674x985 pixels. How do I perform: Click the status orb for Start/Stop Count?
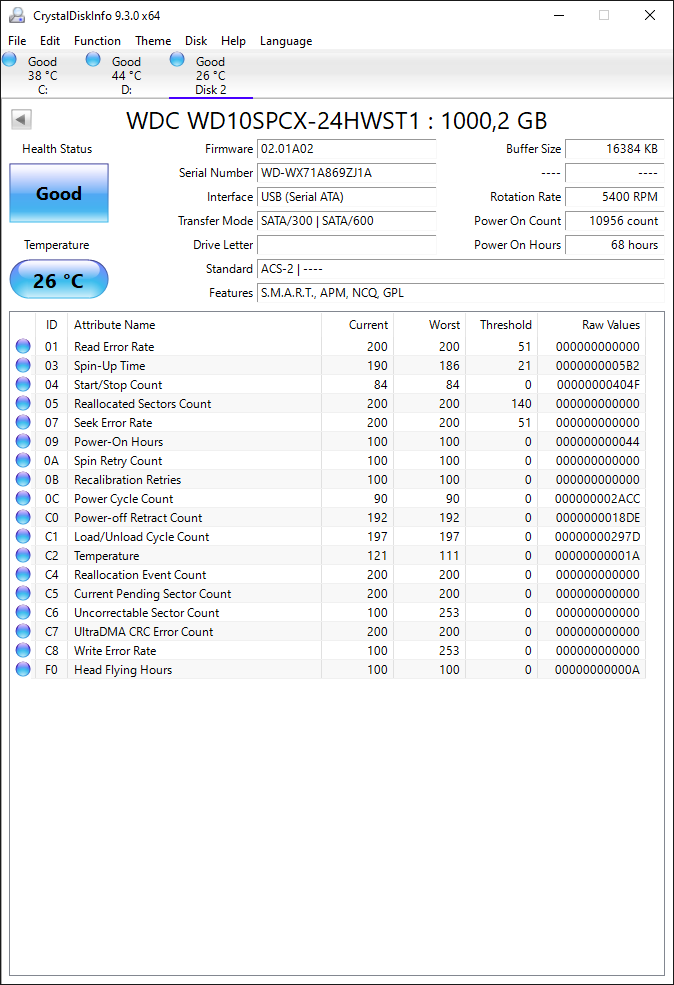23,384
